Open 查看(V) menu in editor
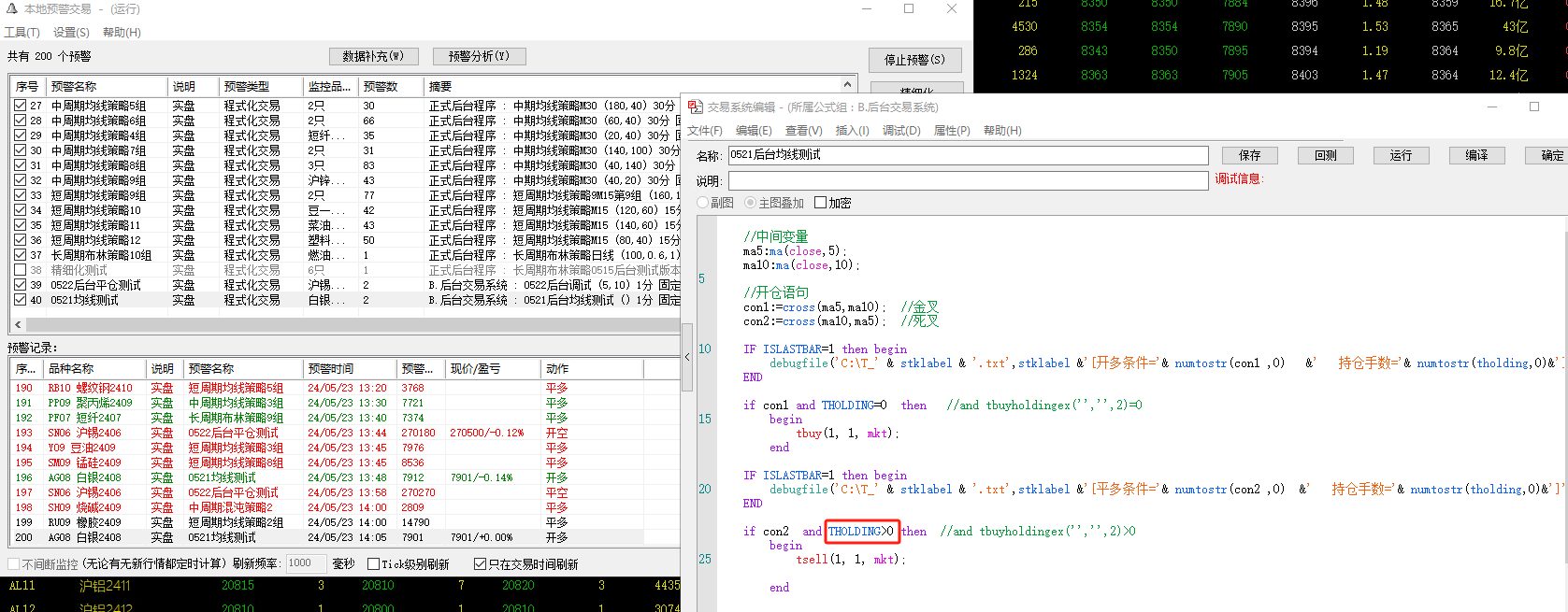 coord(803,131)
